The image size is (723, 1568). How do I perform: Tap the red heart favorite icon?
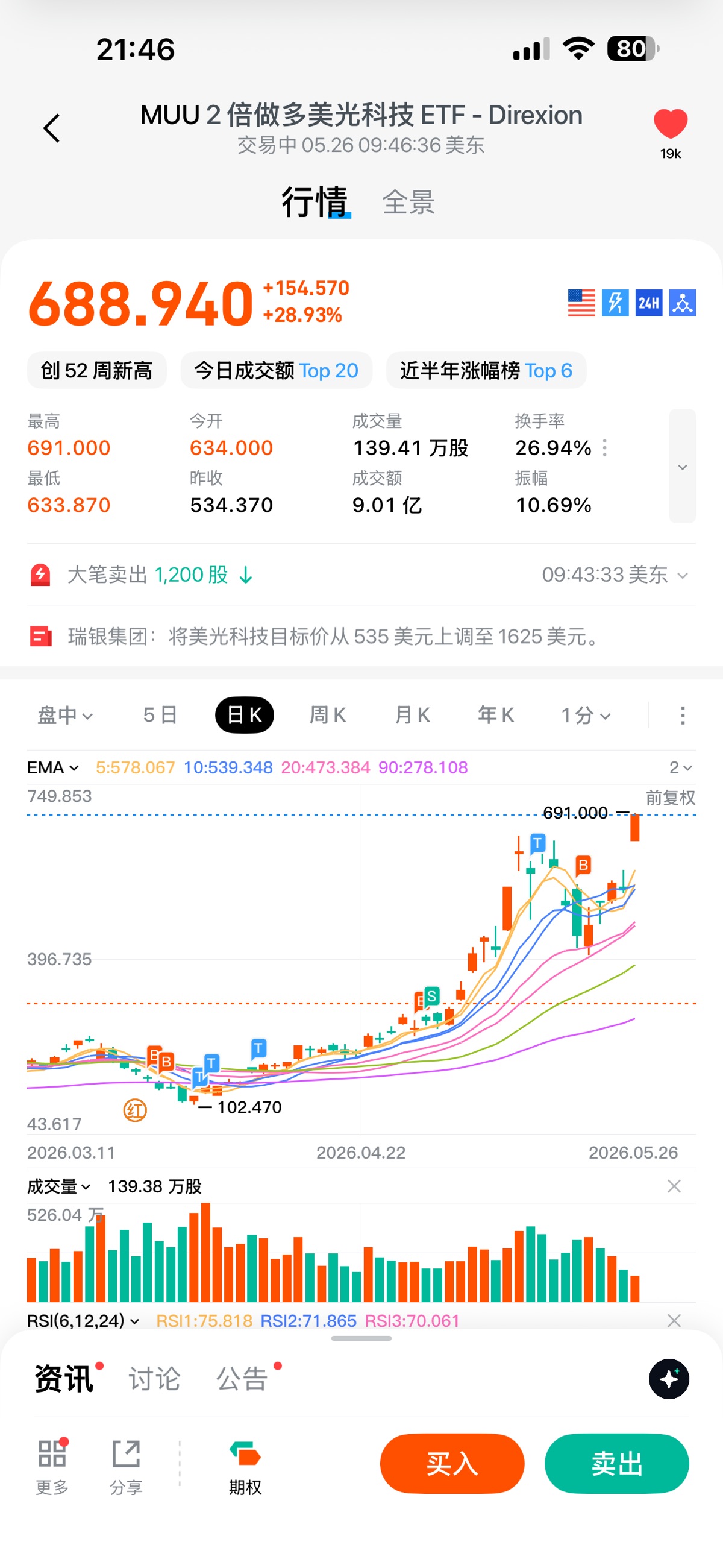(x=670, y=123)
